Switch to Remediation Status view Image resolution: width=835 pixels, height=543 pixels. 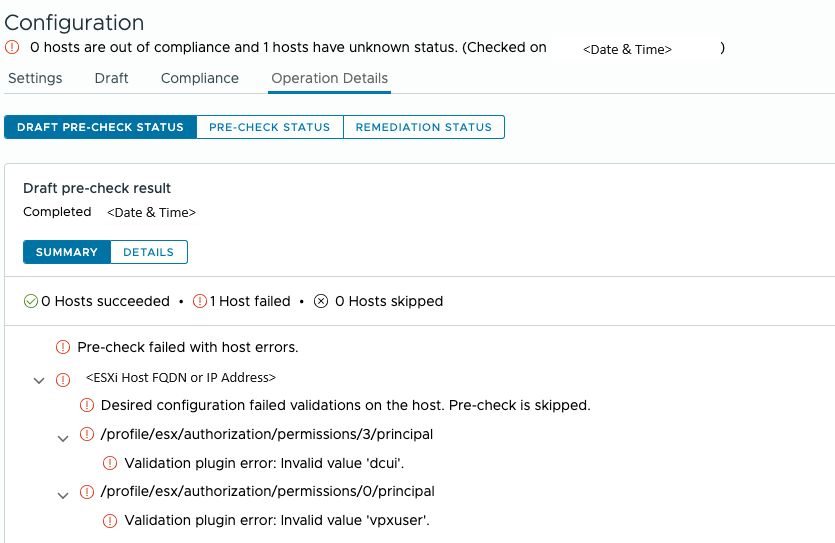tap(423, 127)
